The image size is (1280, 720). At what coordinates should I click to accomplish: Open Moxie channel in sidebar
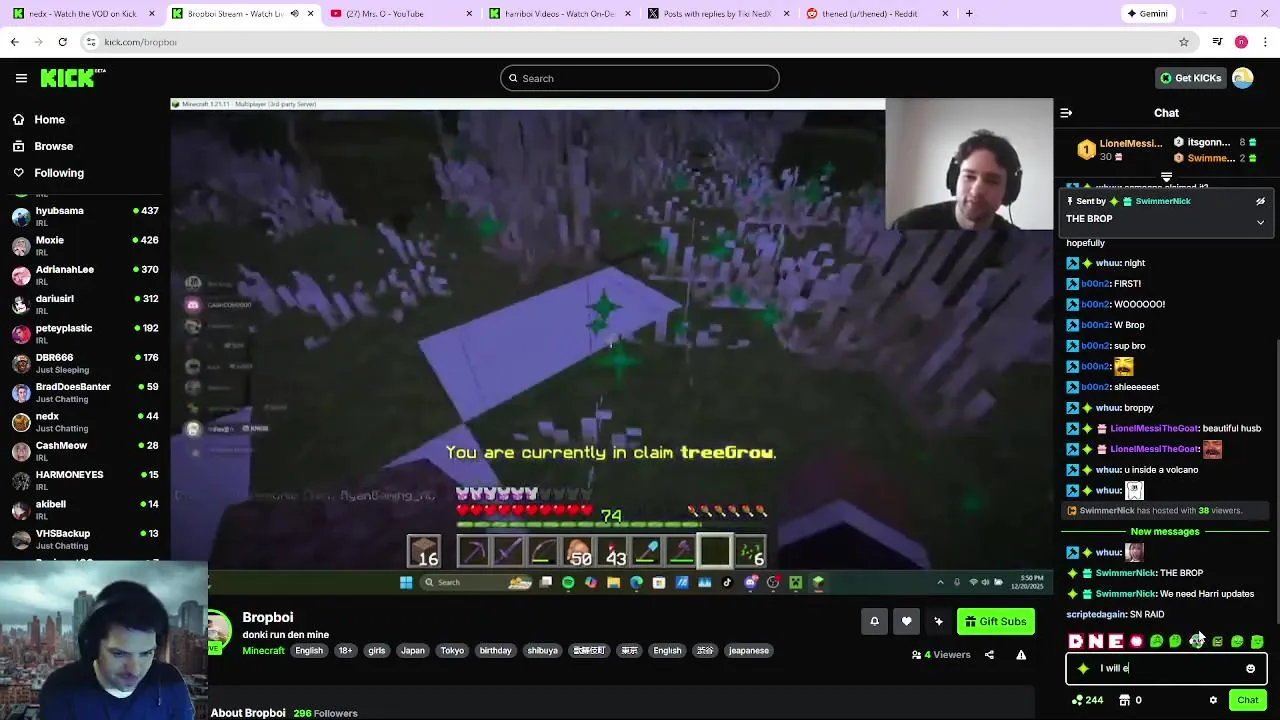(85, 245)
